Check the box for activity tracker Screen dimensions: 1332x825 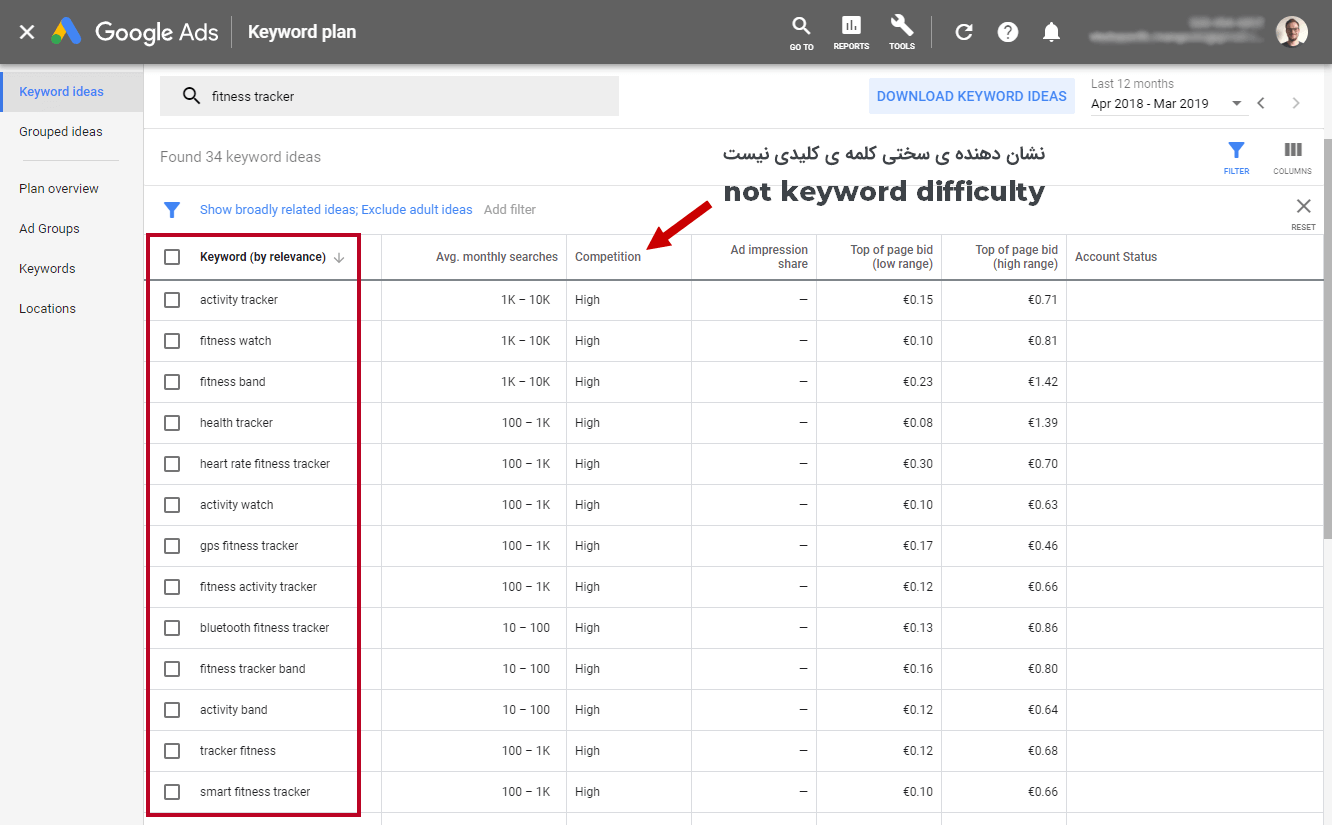[172, 300]
